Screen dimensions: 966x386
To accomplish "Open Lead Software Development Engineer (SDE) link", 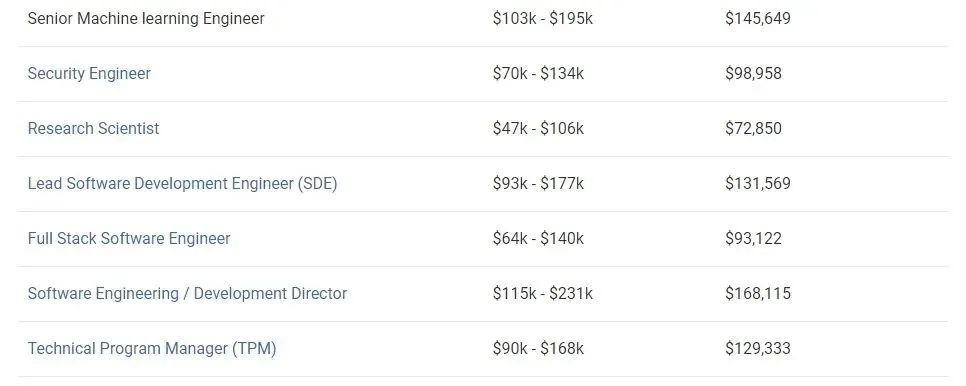I will (x=182, y=183).
